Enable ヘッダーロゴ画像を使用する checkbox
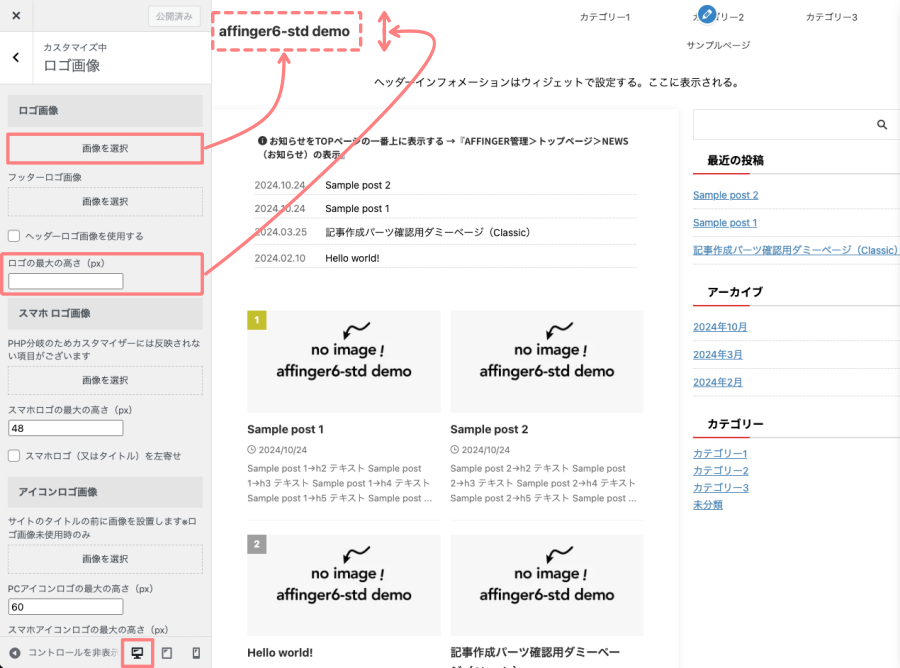900x668 pixels. 13,236
